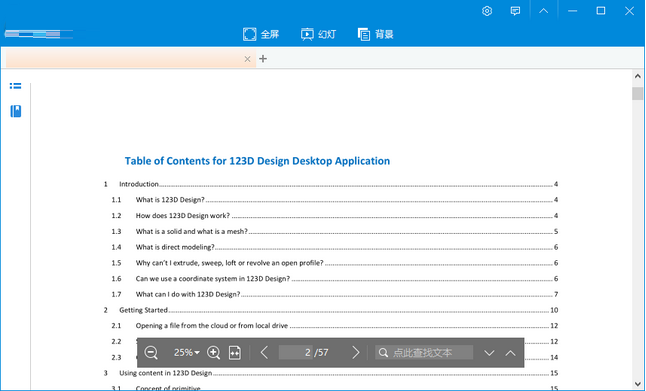
Task: Click the 'Table of Contents' heading
Action: click(257, 161)
